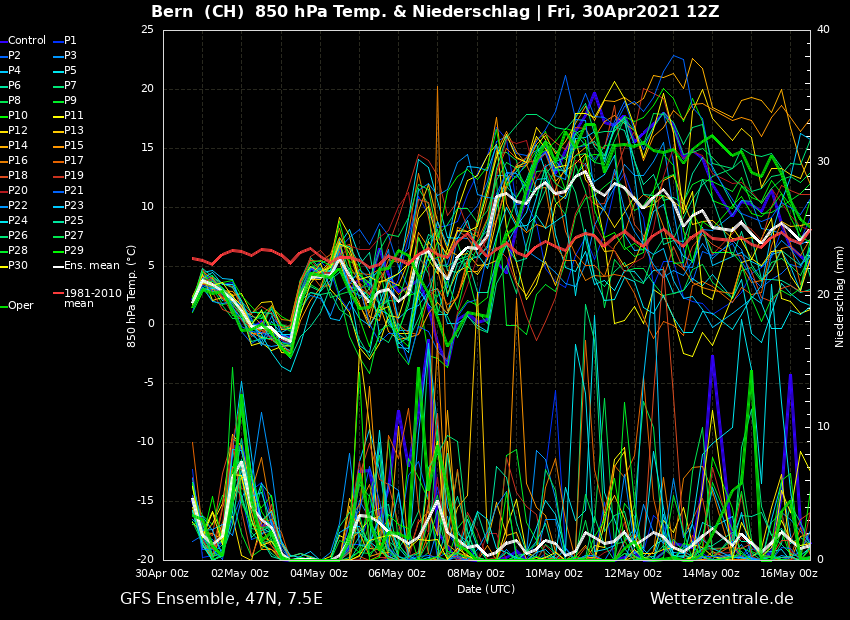Click the 12May 00z date tick label

tap(633, 574)
